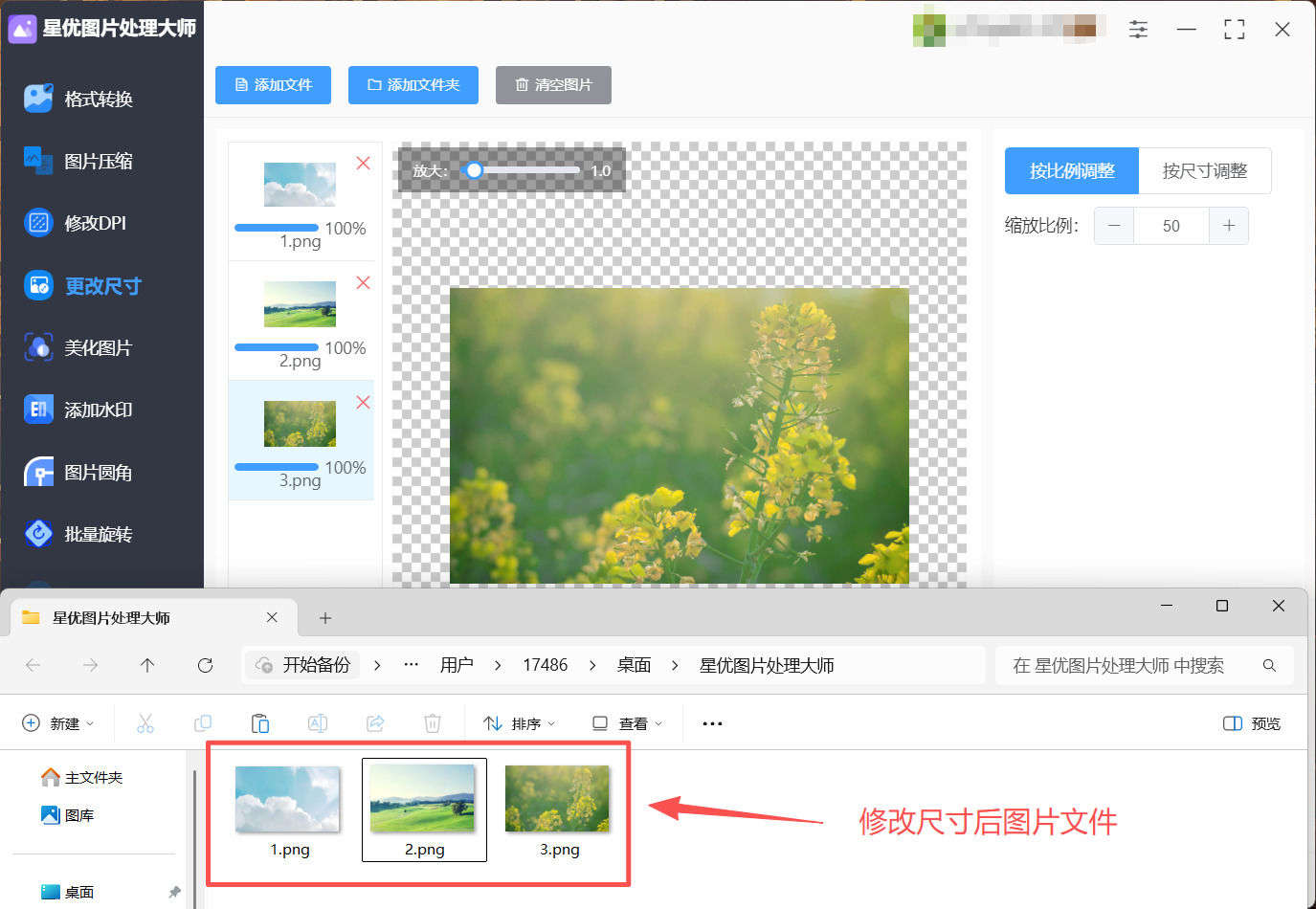Expand the chevron after 用户 breadcrumb

tap(498, 665)
